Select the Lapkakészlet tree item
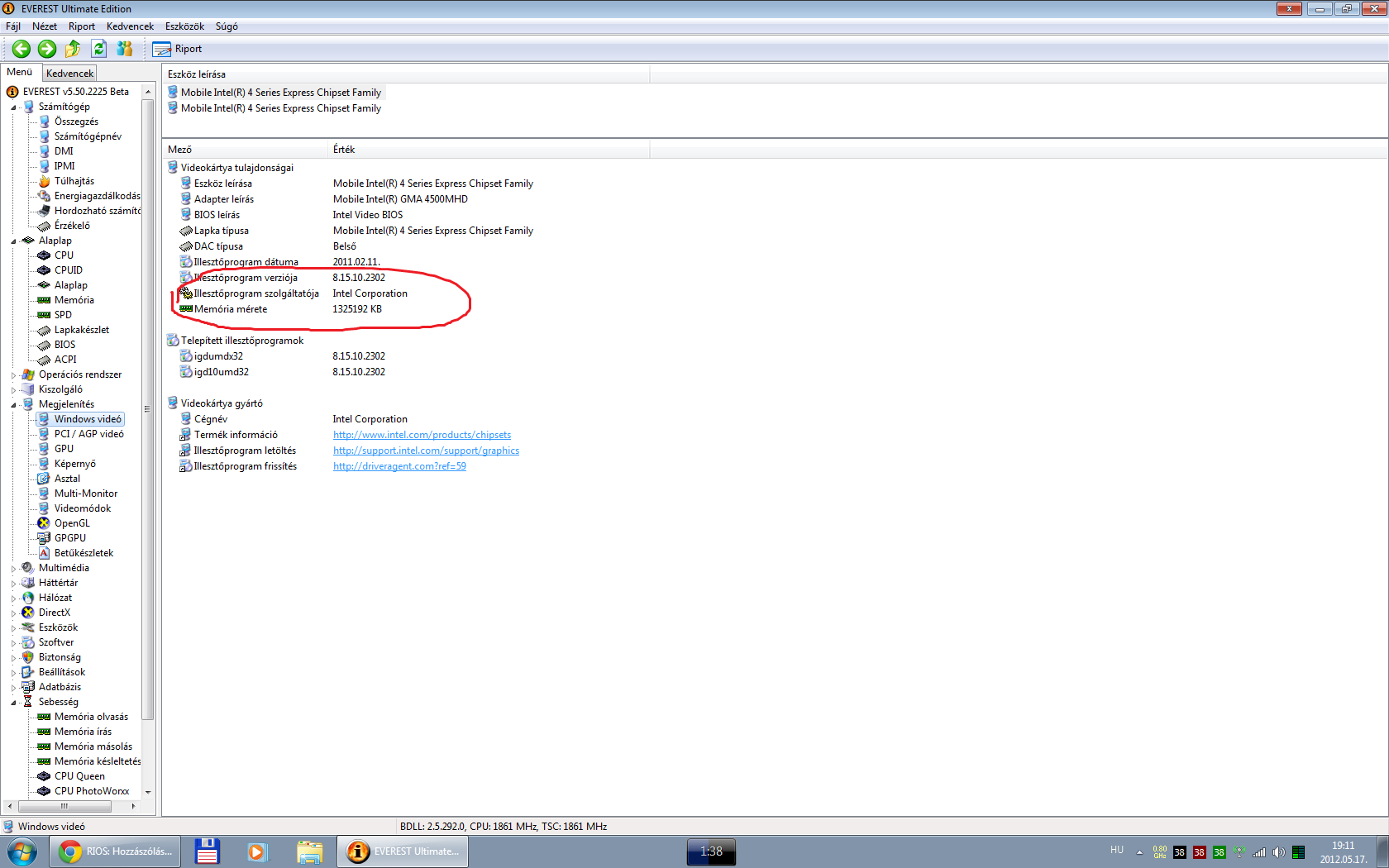Screen dimensions: 1389x868 point(82,330)
